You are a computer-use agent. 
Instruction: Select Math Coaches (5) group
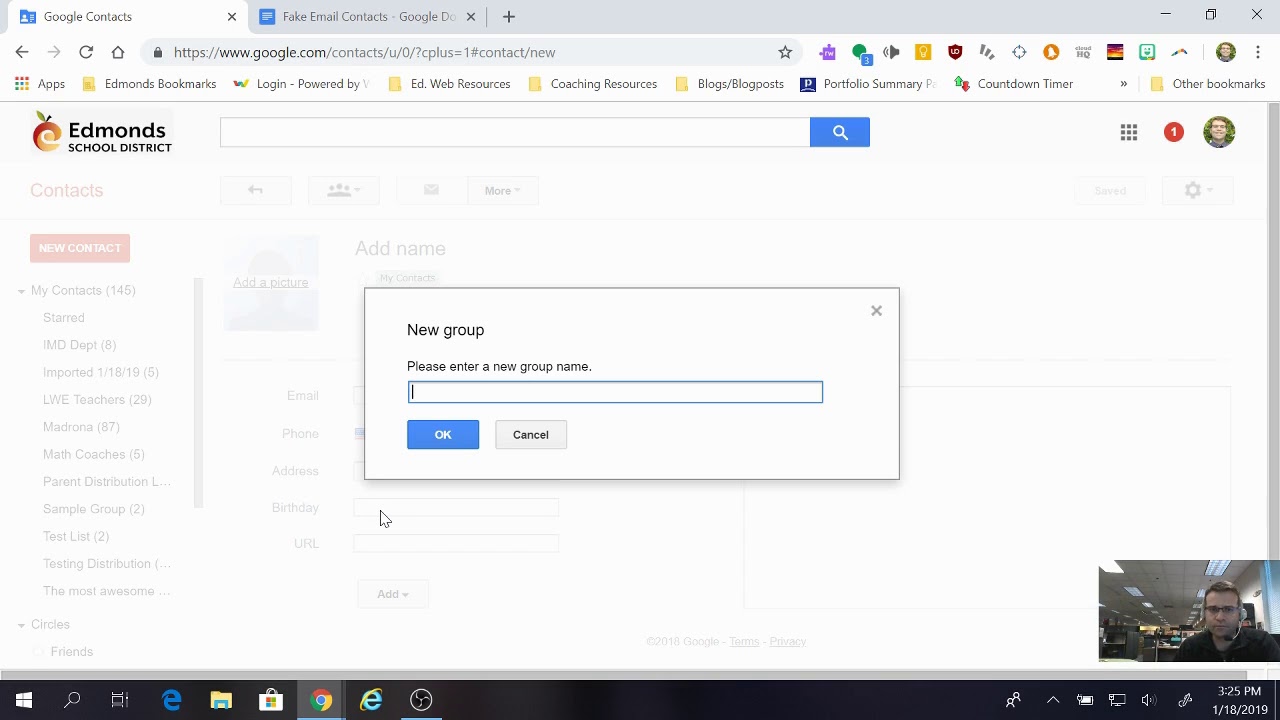(x=94, y=454)
